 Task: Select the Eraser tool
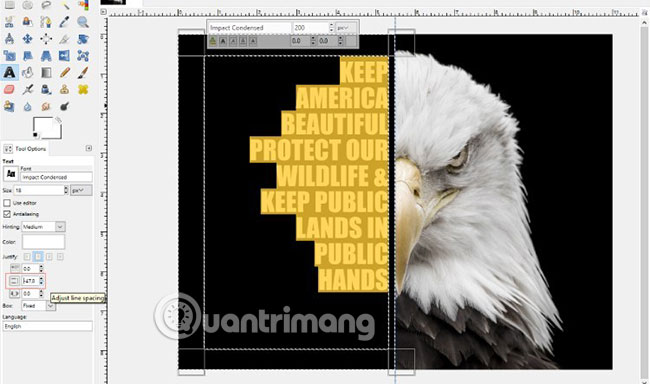click(9, 89)
